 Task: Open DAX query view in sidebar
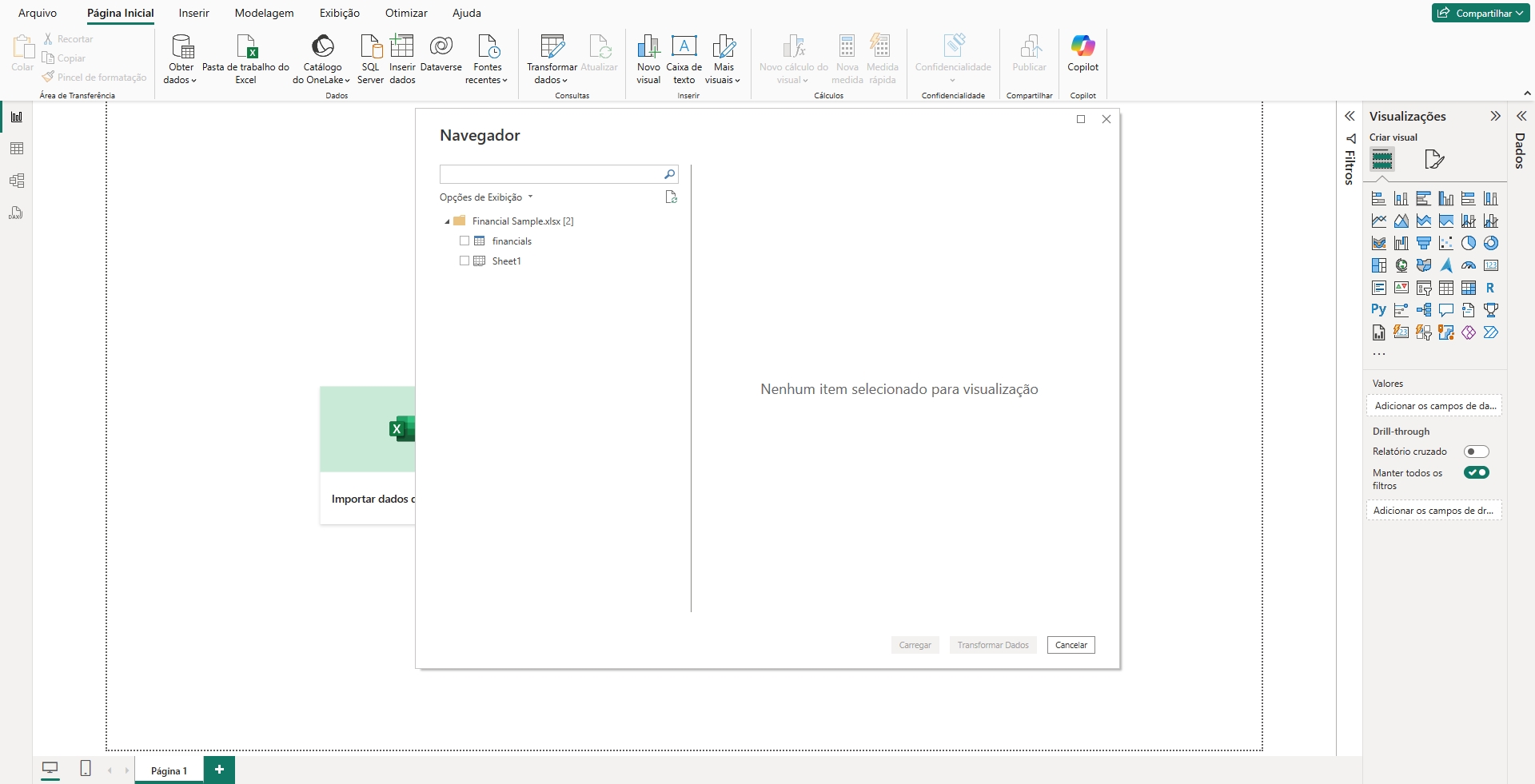16,213
